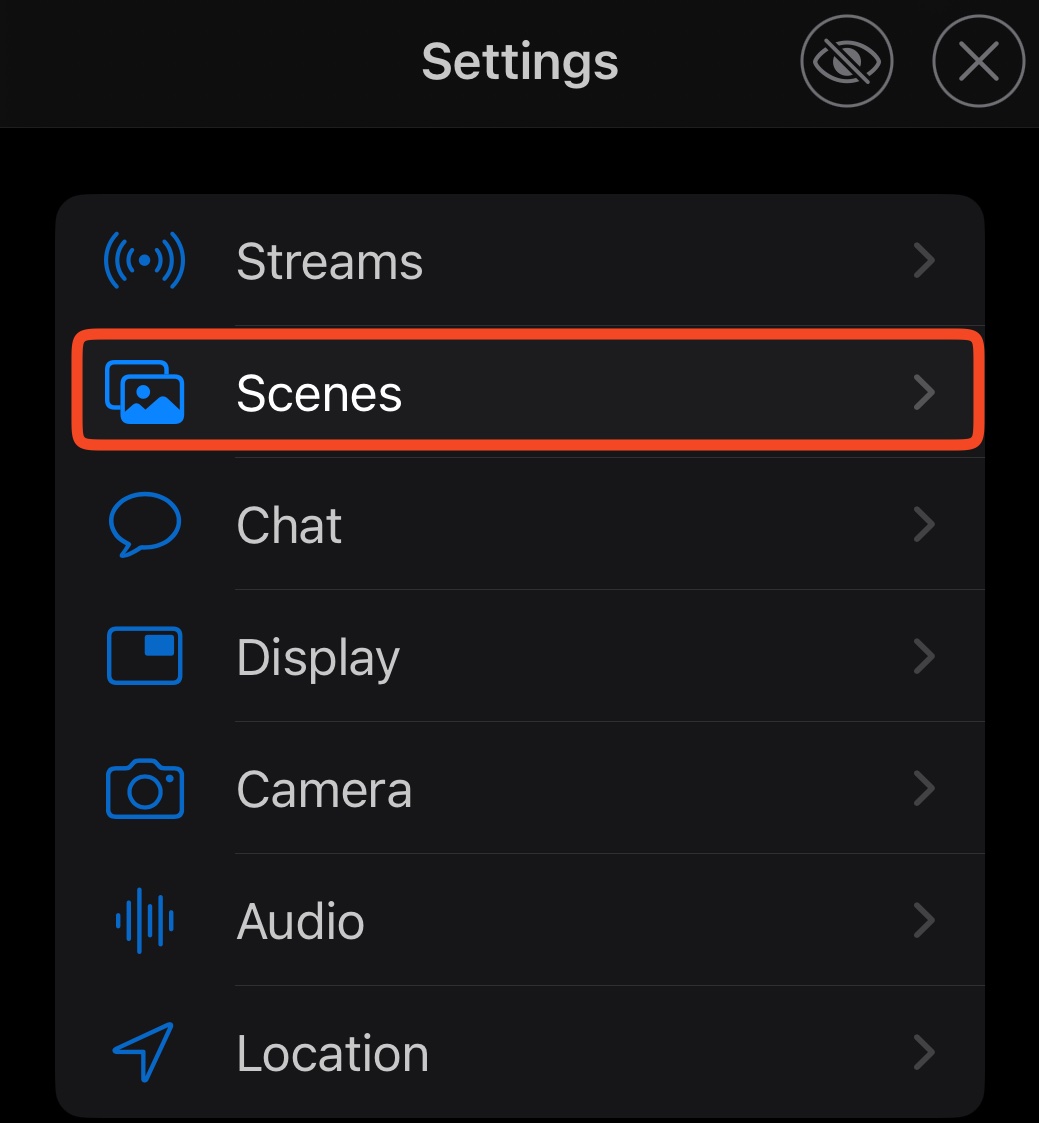Select the Chat menu entry
The width and height of the screenshot is (1039, 1123).
[x=520, y=524]
